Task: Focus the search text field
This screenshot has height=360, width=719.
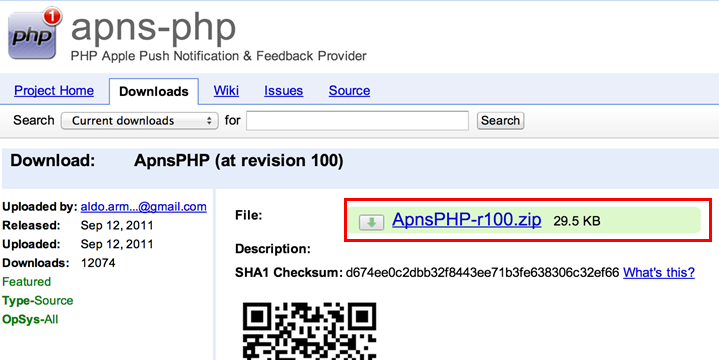Action: [x=357, y=121]
